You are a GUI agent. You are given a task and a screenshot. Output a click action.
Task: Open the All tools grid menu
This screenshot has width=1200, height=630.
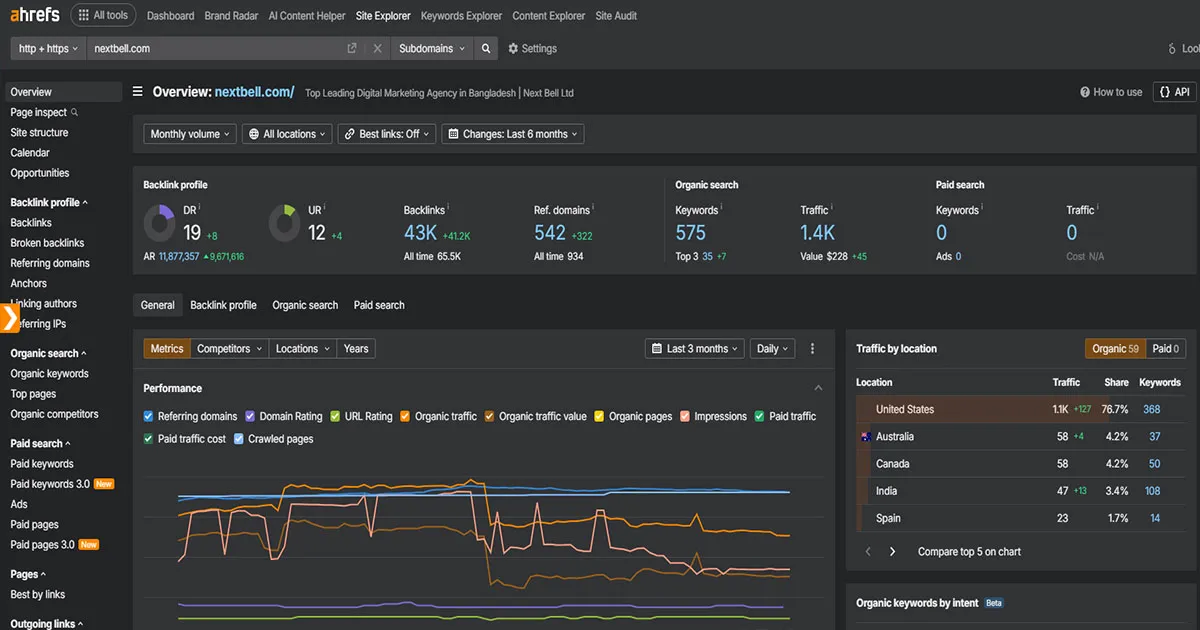coord(104,16)
